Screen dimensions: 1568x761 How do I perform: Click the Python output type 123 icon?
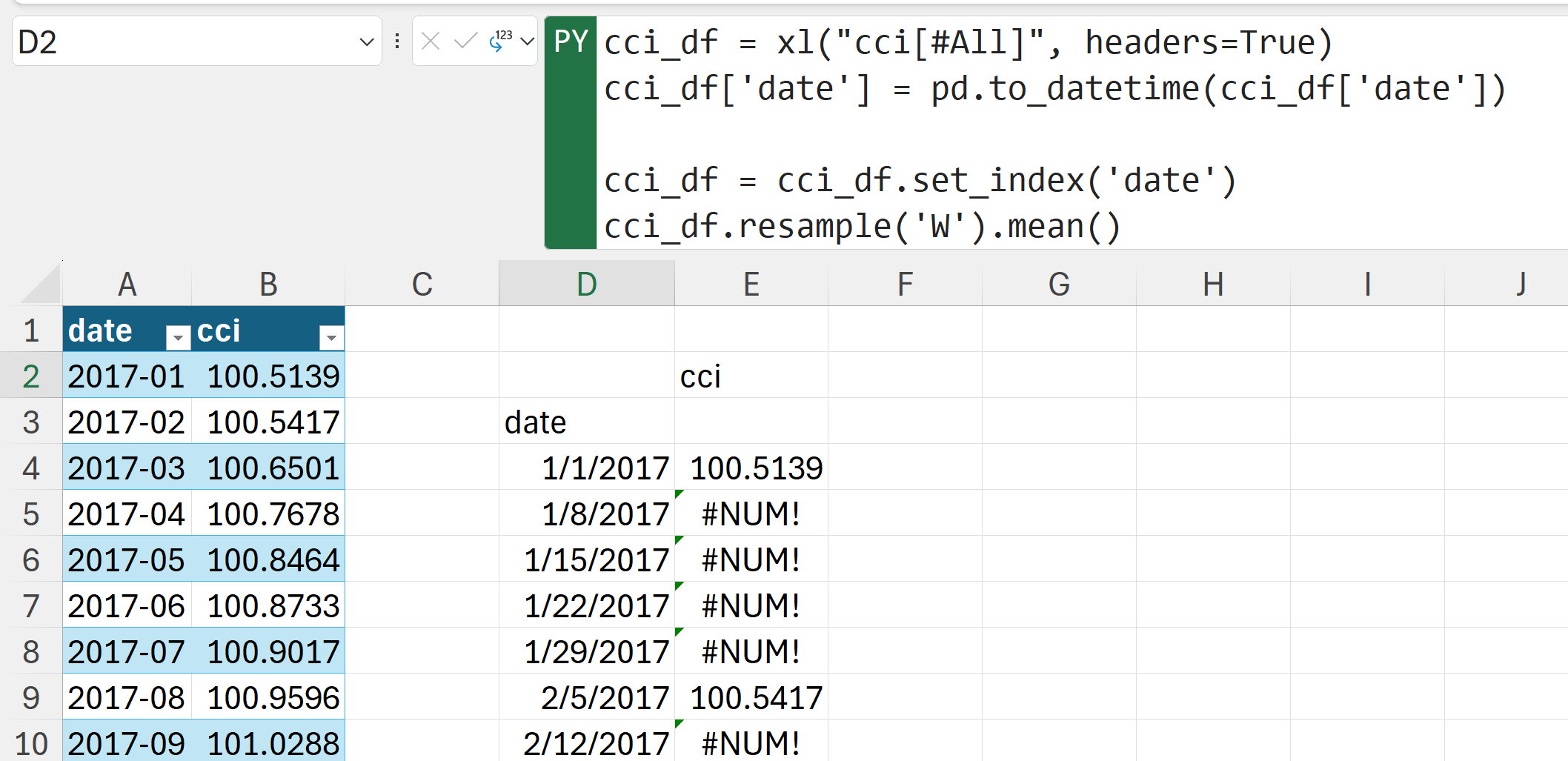point(501,41)
